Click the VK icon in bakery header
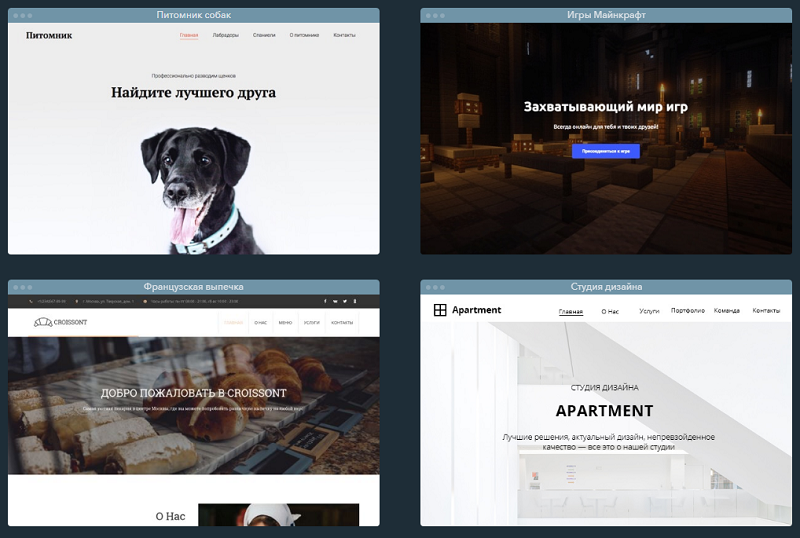 [x=335, y=301]
